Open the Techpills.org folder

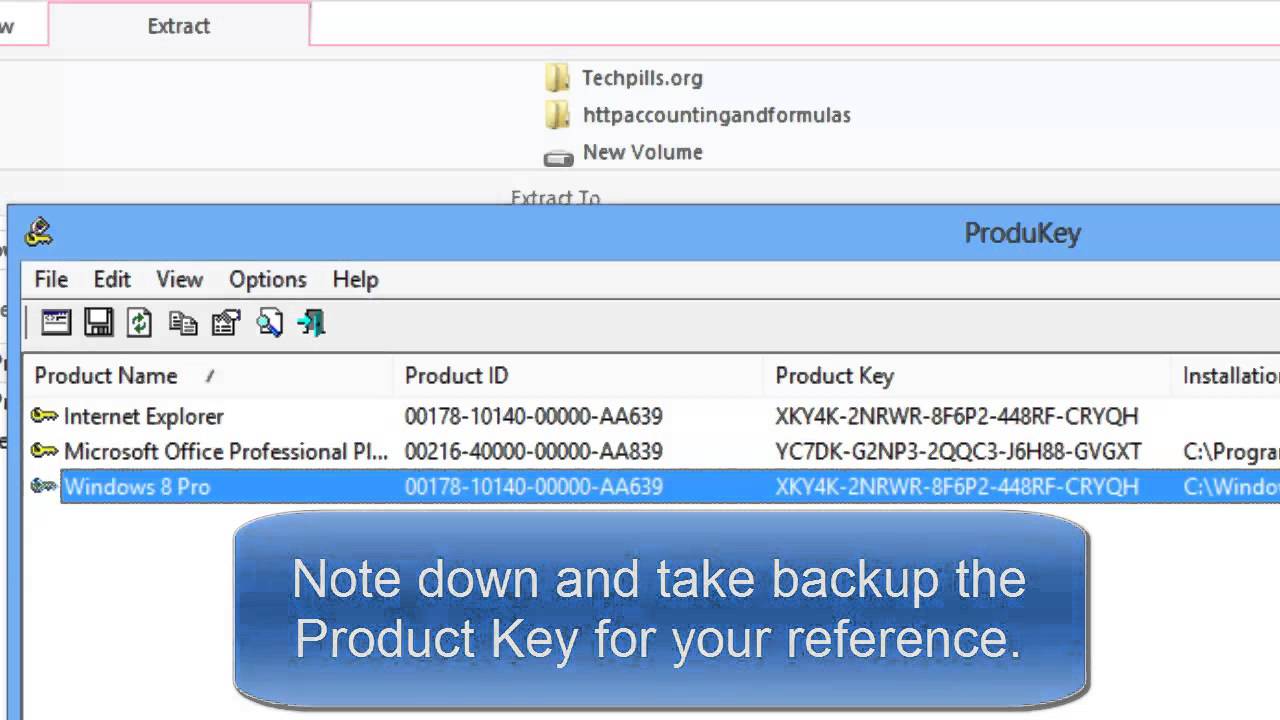(641, 78)
